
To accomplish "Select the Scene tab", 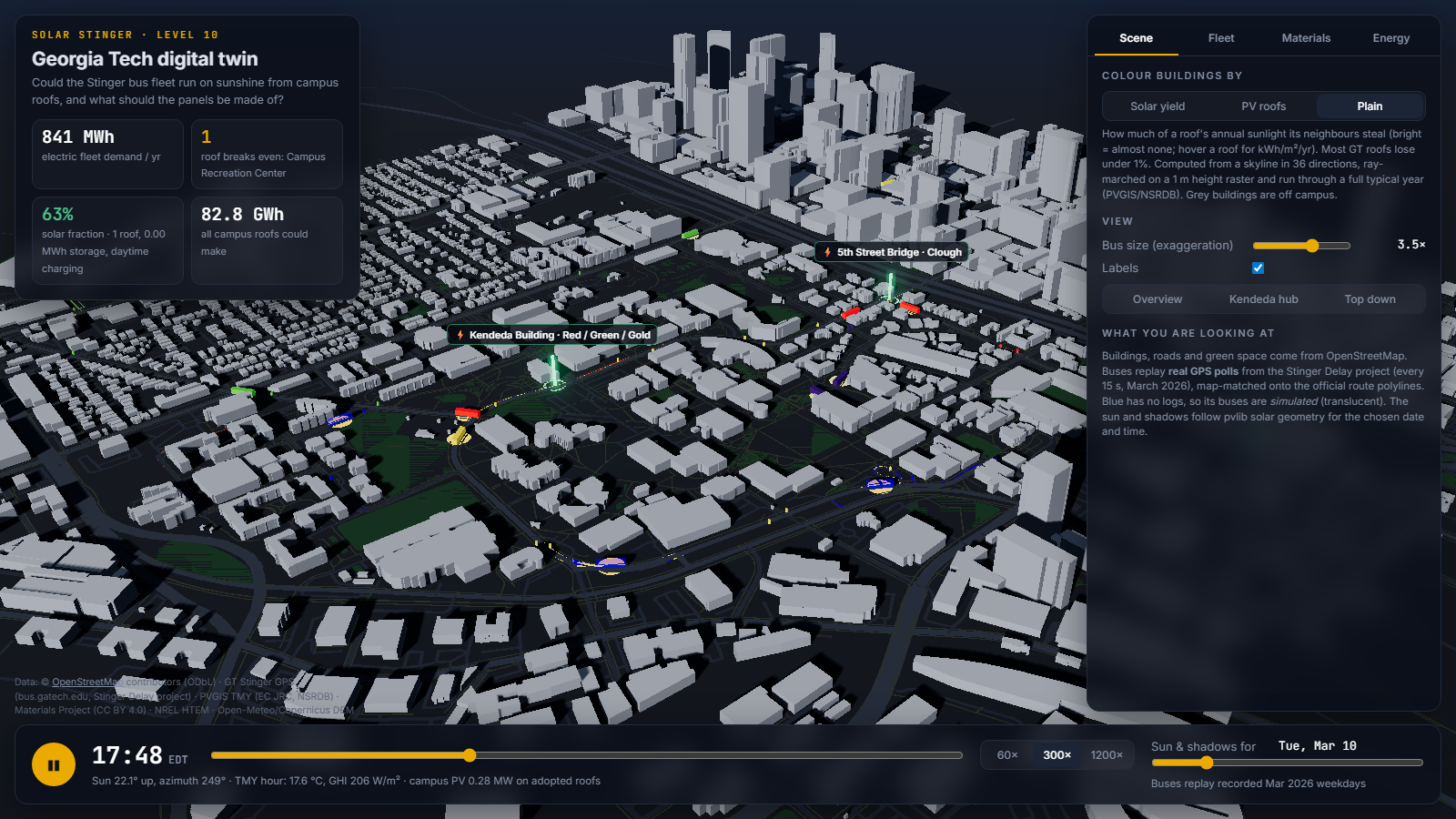I will [x=1136, y=38].
